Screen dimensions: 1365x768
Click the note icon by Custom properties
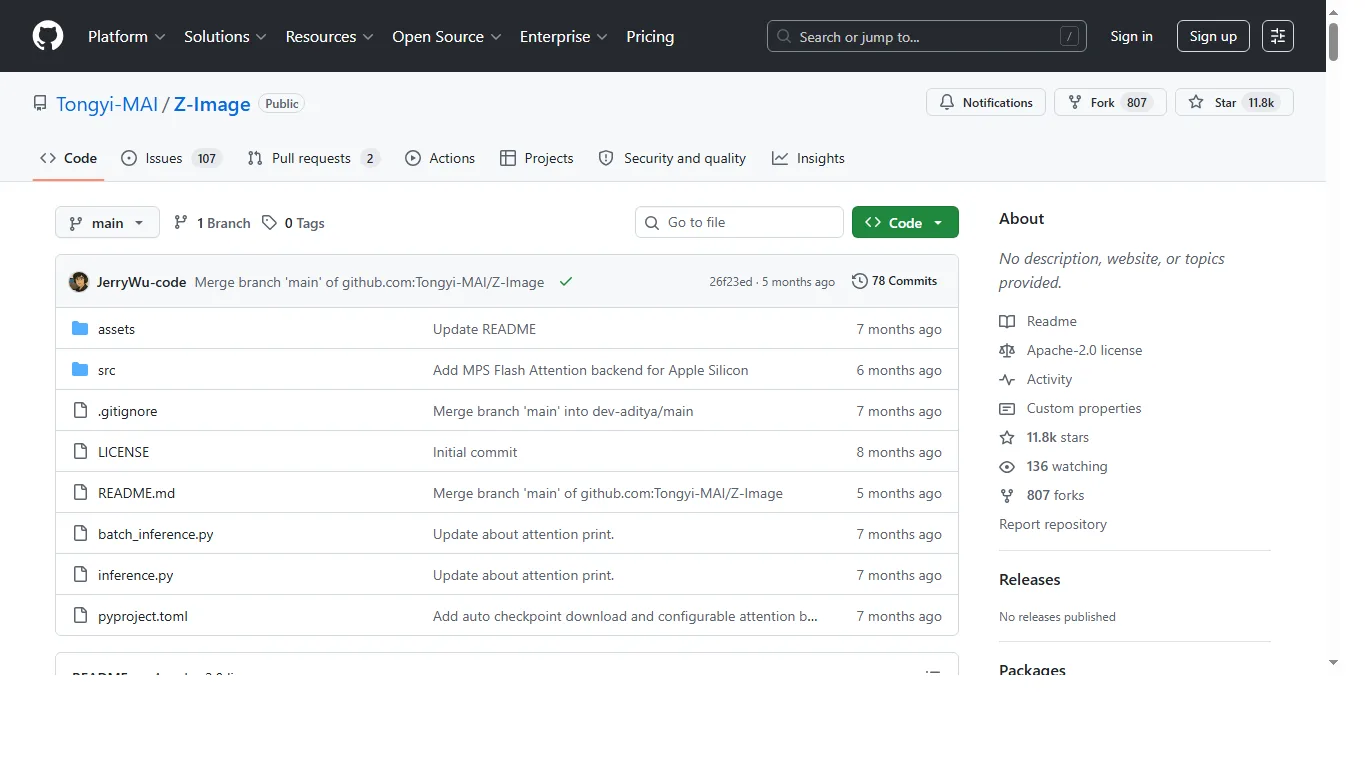coord(1007,408)
